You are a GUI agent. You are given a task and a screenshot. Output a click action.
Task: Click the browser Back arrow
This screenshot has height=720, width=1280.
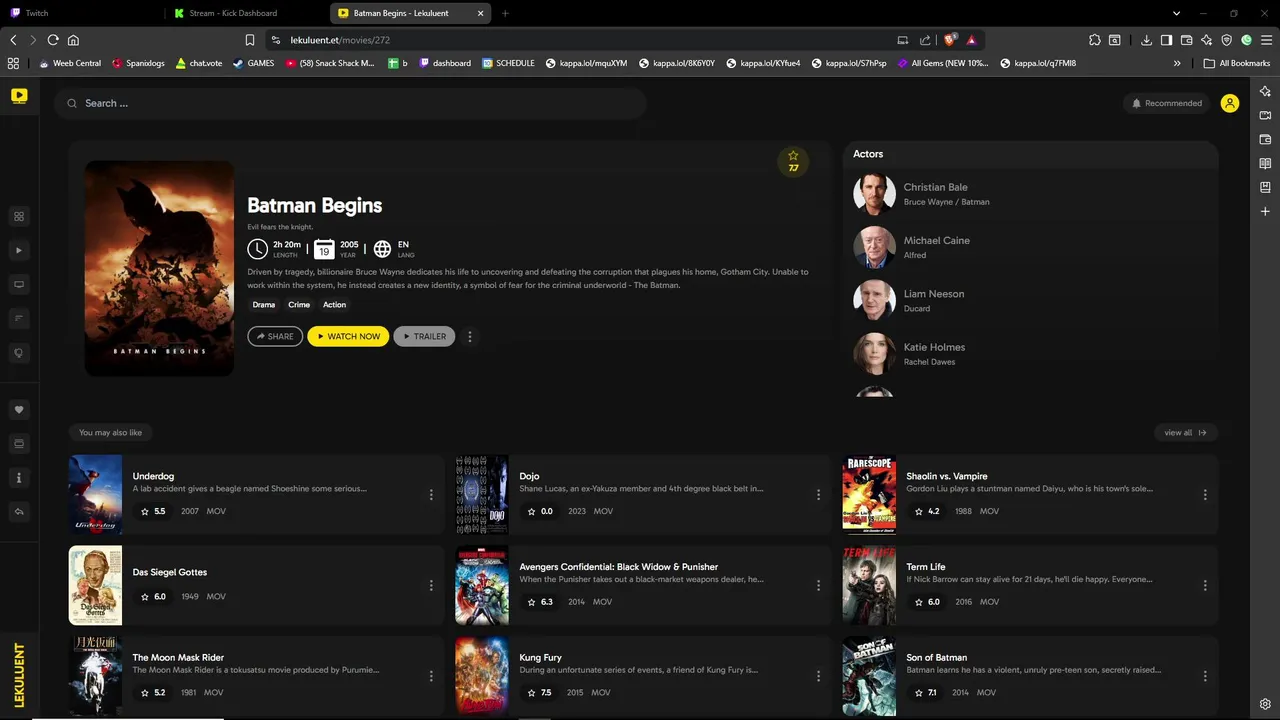point(13,40)
